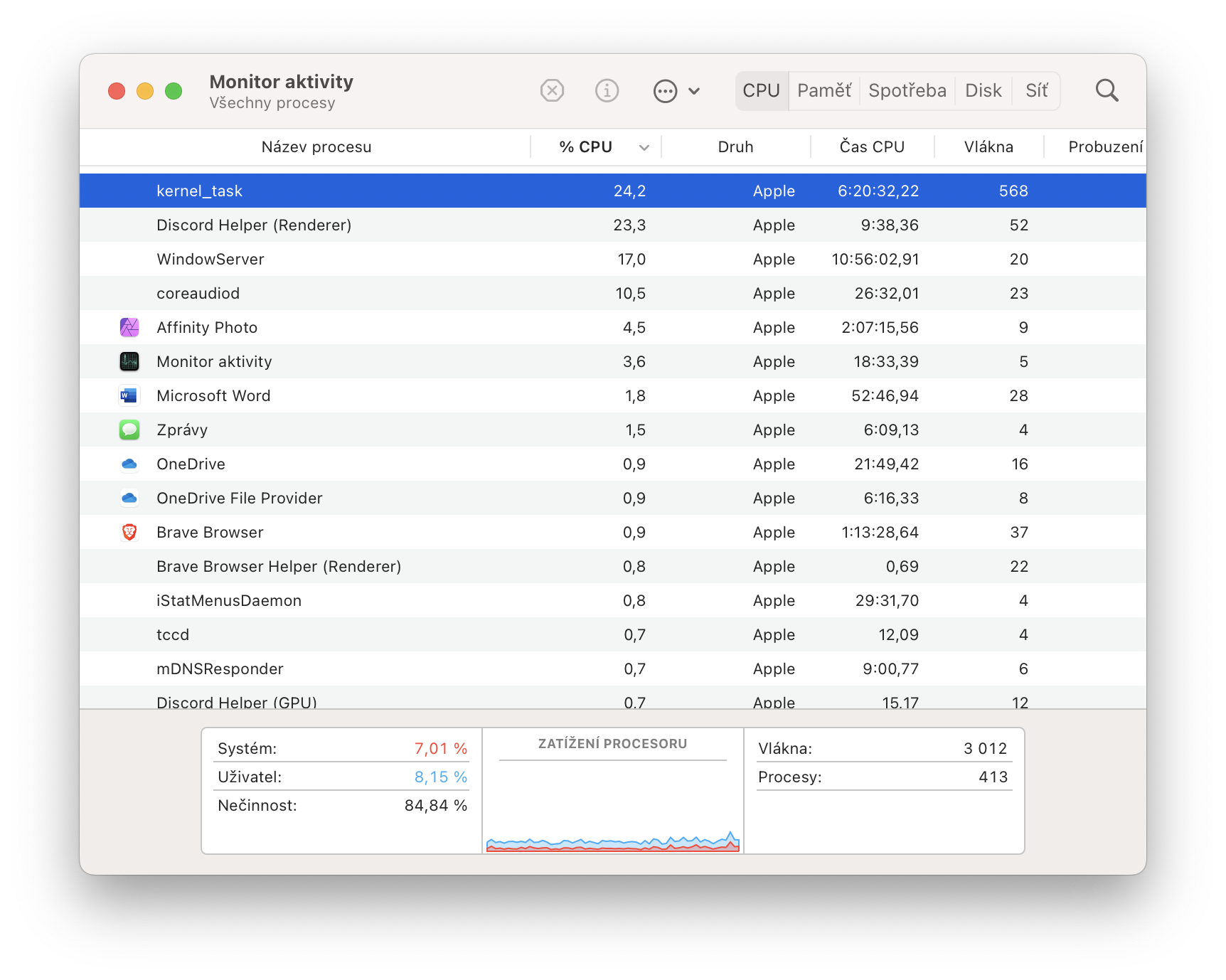Click the Microsoft Word icon in list

pyautogui.click(x=129, y=396)
